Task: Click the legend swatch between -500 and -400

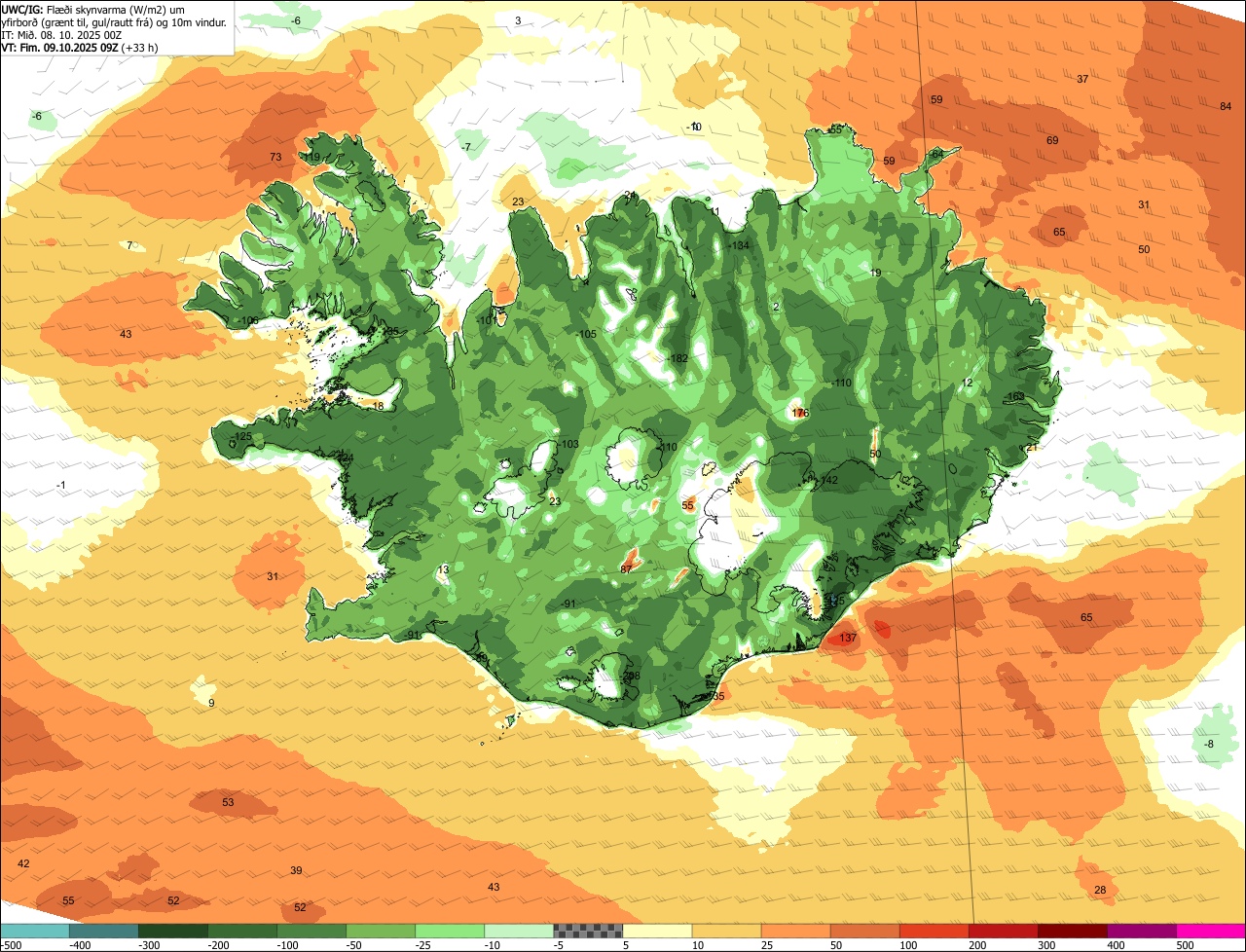Action: [x=35, y=931]
